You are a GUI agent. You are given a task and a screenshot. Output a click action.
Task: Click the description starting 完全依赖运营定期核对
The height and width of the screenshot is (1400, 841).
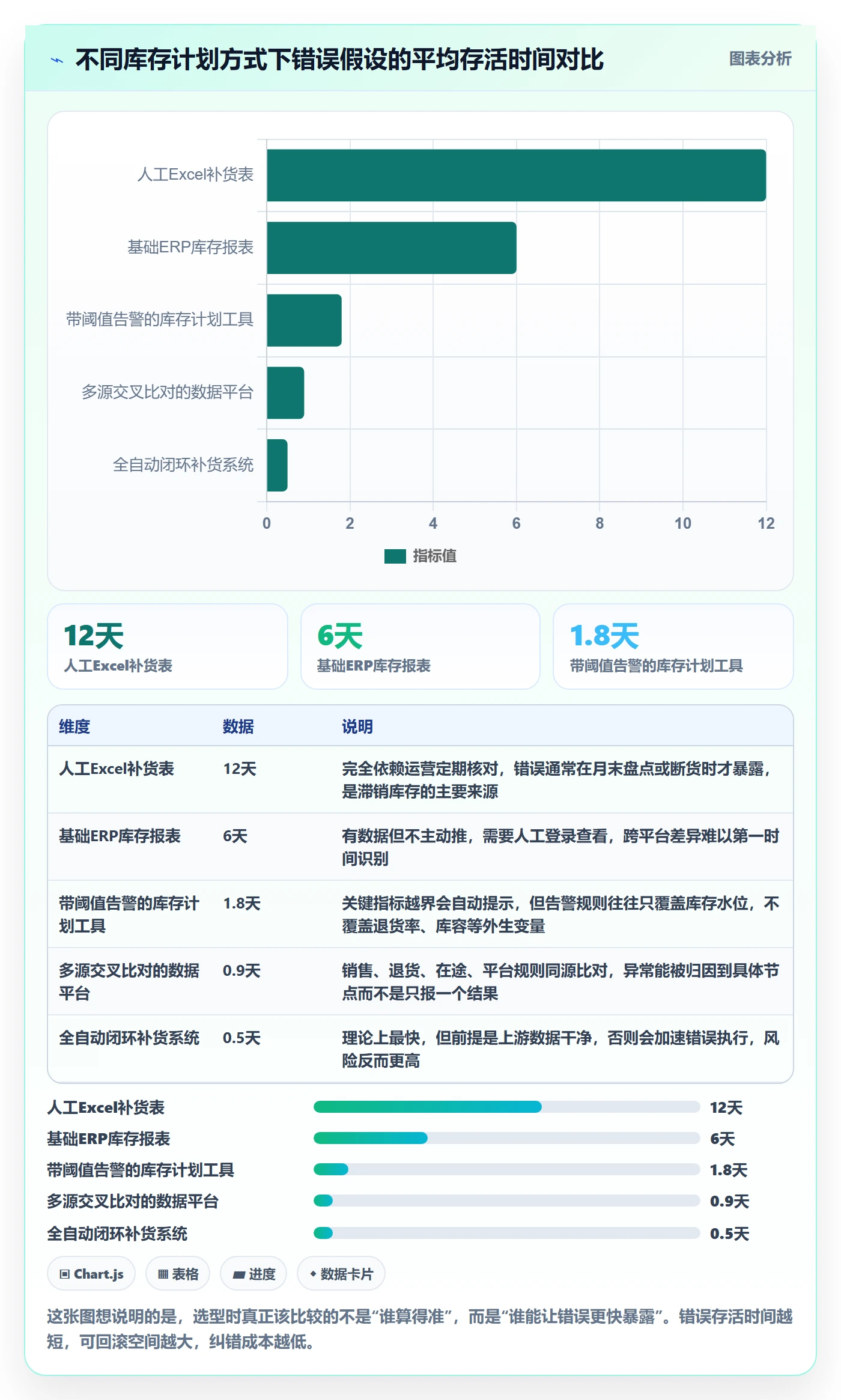tap(558, 780)
